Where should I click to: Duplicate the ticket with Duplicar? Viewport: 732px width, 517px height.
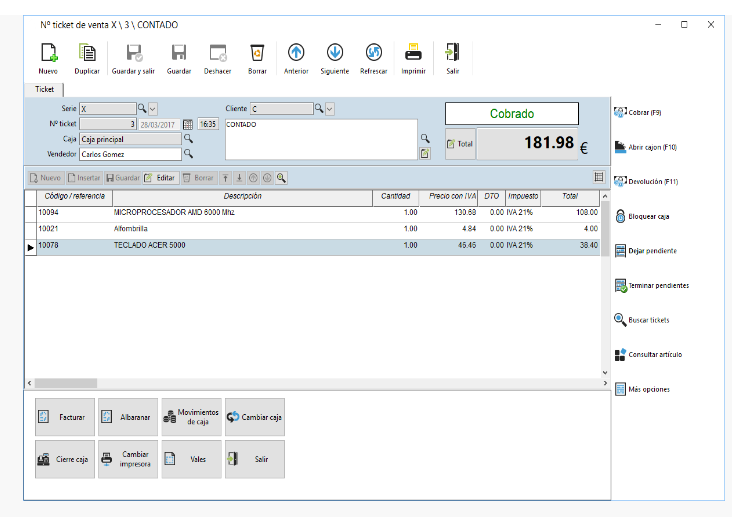87,58
